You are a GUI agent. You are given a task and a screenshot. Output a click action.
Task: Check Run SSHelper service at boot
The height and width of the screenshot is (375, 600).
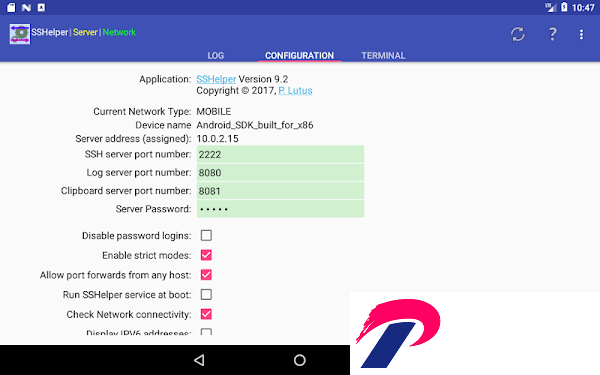pos(206,295)
